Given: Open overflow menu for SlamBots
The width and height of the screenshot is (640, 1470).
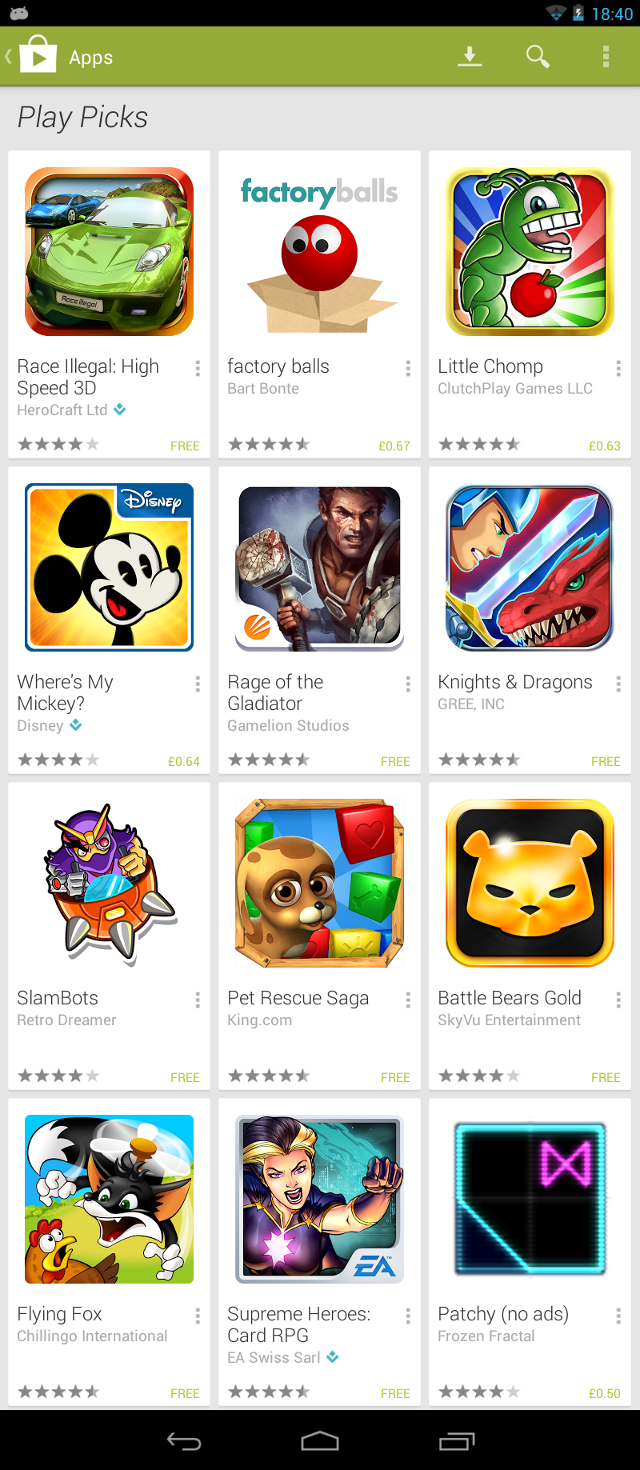Looking at the screenshot, I should pyautogui.click(x=197, y=1001).
